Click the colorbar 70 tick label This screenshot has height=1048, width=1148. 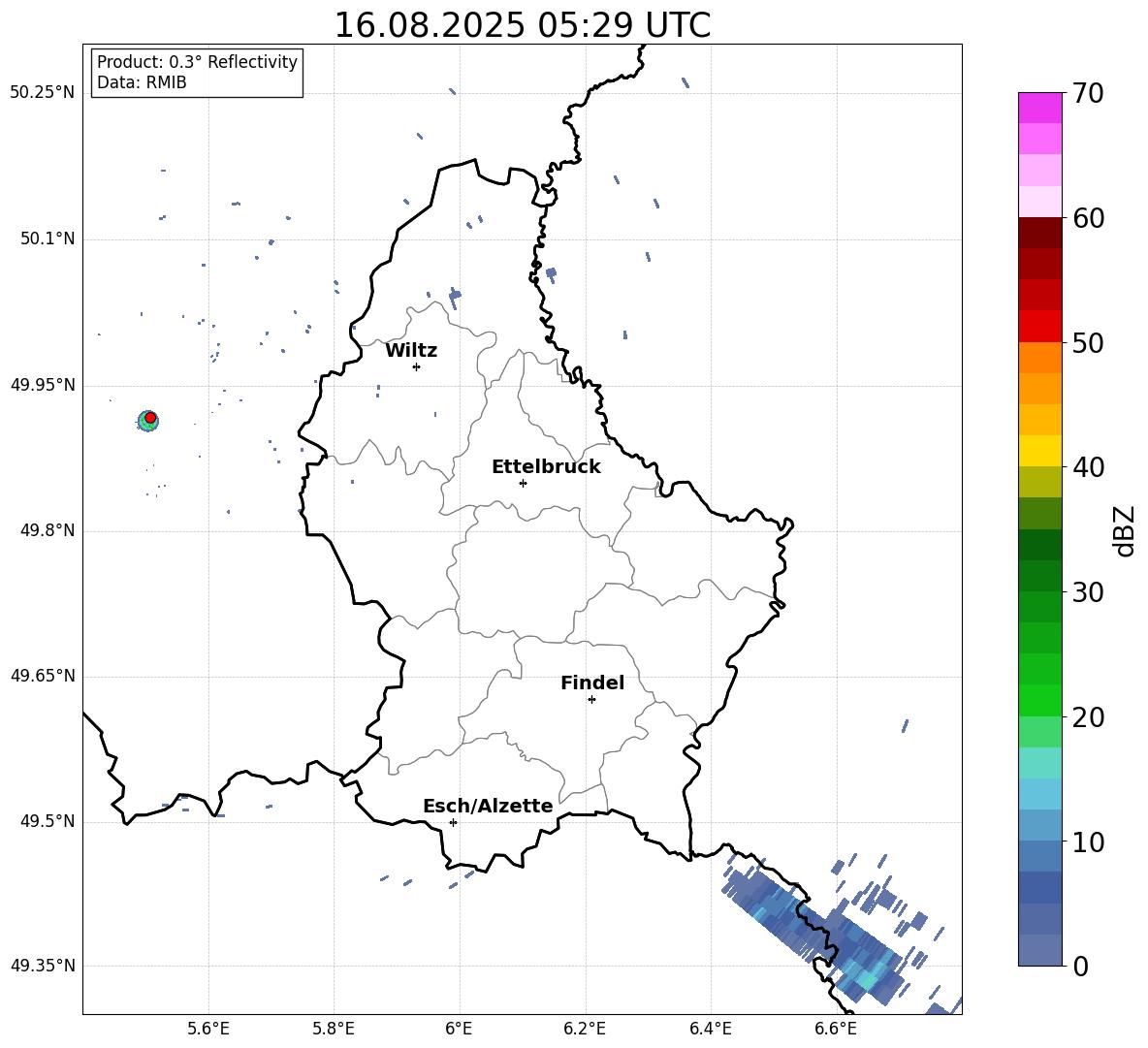1088,93
